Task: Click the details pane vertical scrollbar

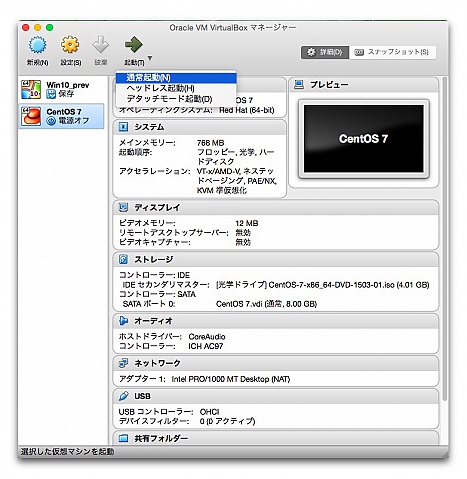Action: [444, 239]
